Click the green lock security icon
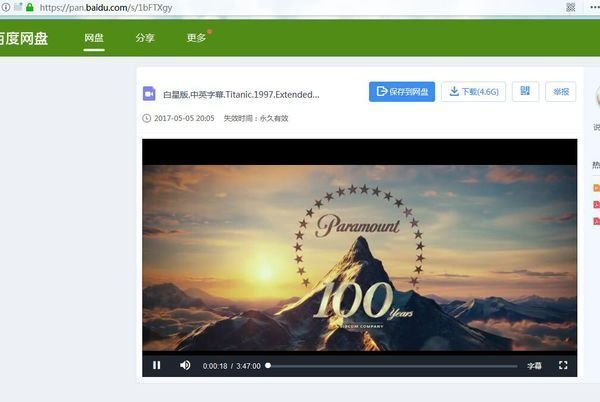The height and width of the screenshot is (402, 600). tap(31, 7)
